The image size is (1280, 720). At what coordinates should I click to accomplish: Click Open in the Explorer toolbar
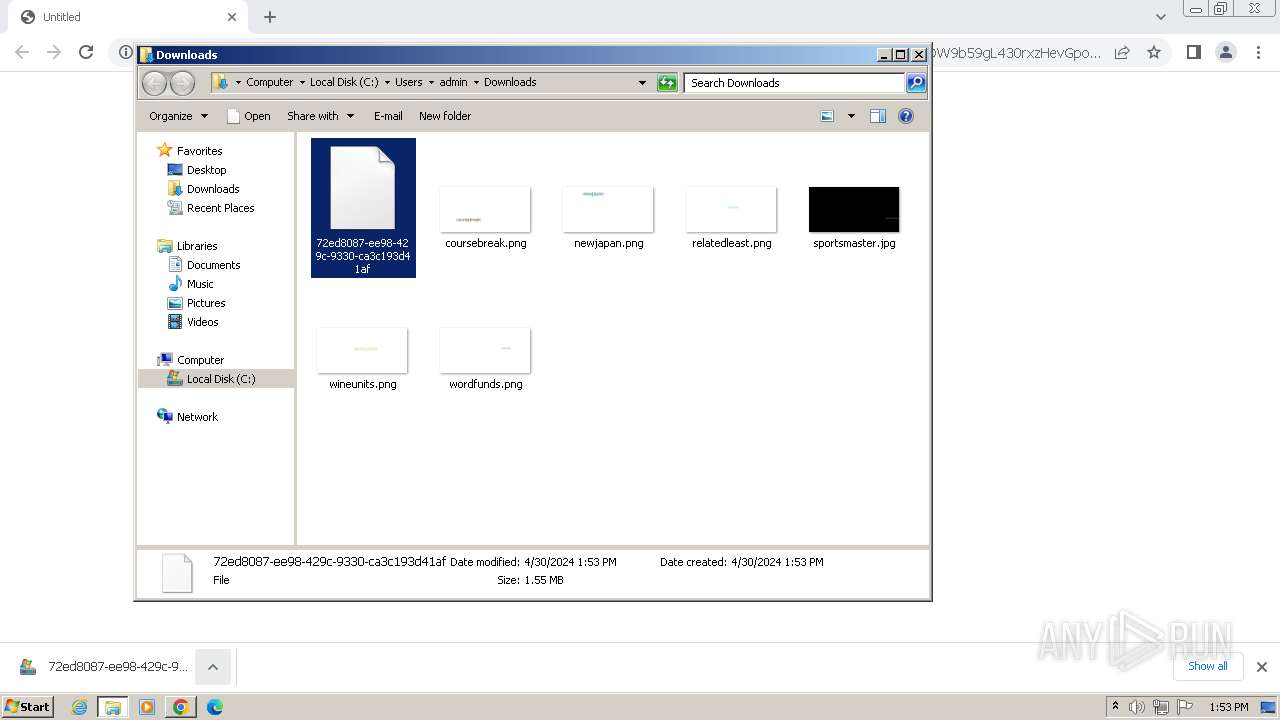(248, 116)
